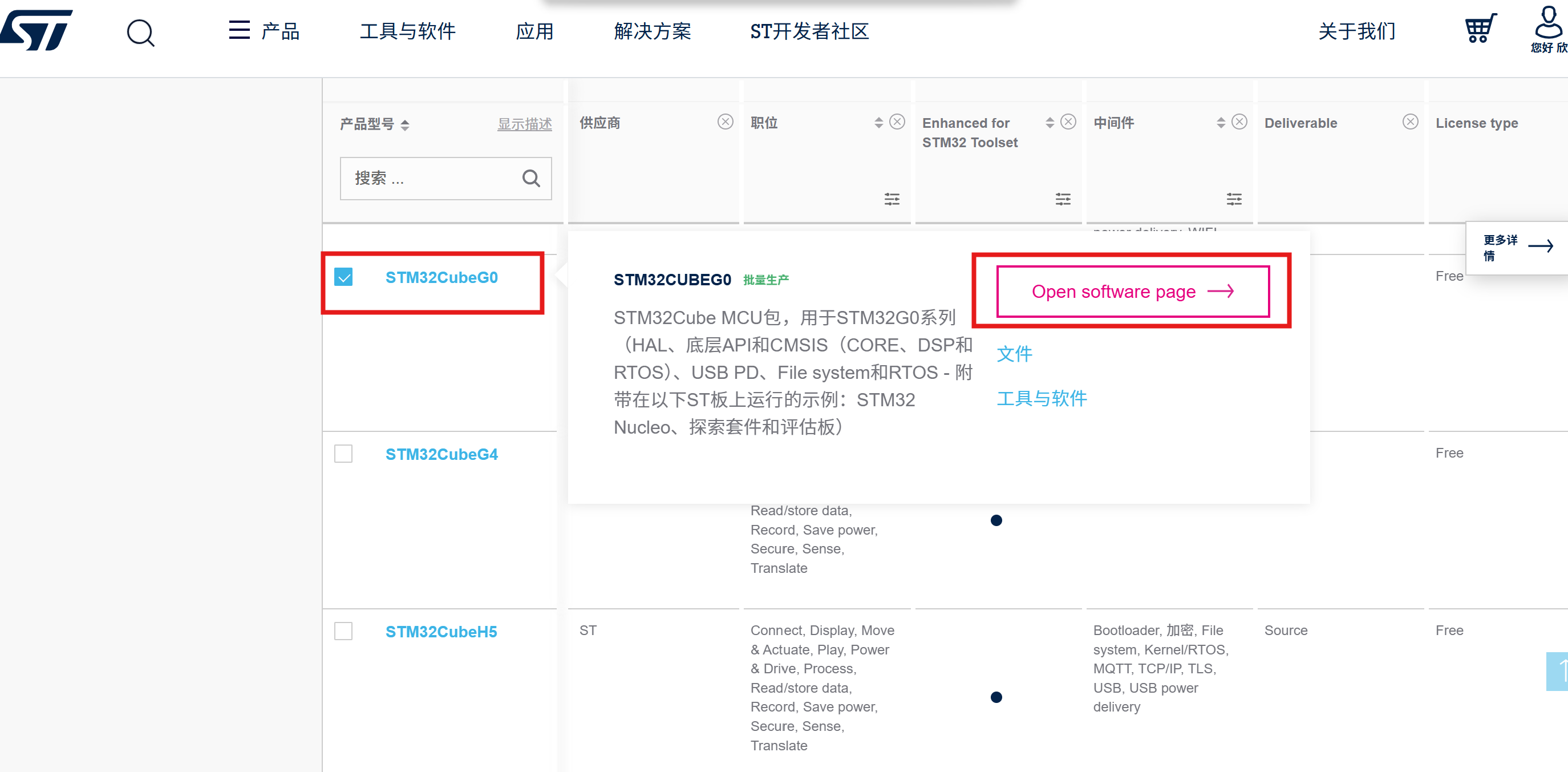
Task: Open filter settings for Enhanced for STM32 Toolset
Action: (1063, 199)
